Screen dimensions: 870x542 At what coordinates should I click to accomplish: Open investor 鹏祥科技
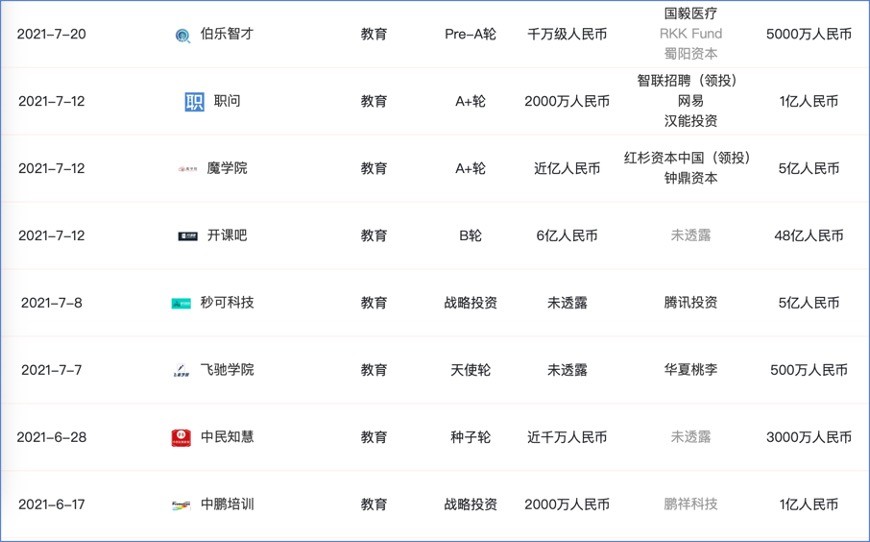691,504
